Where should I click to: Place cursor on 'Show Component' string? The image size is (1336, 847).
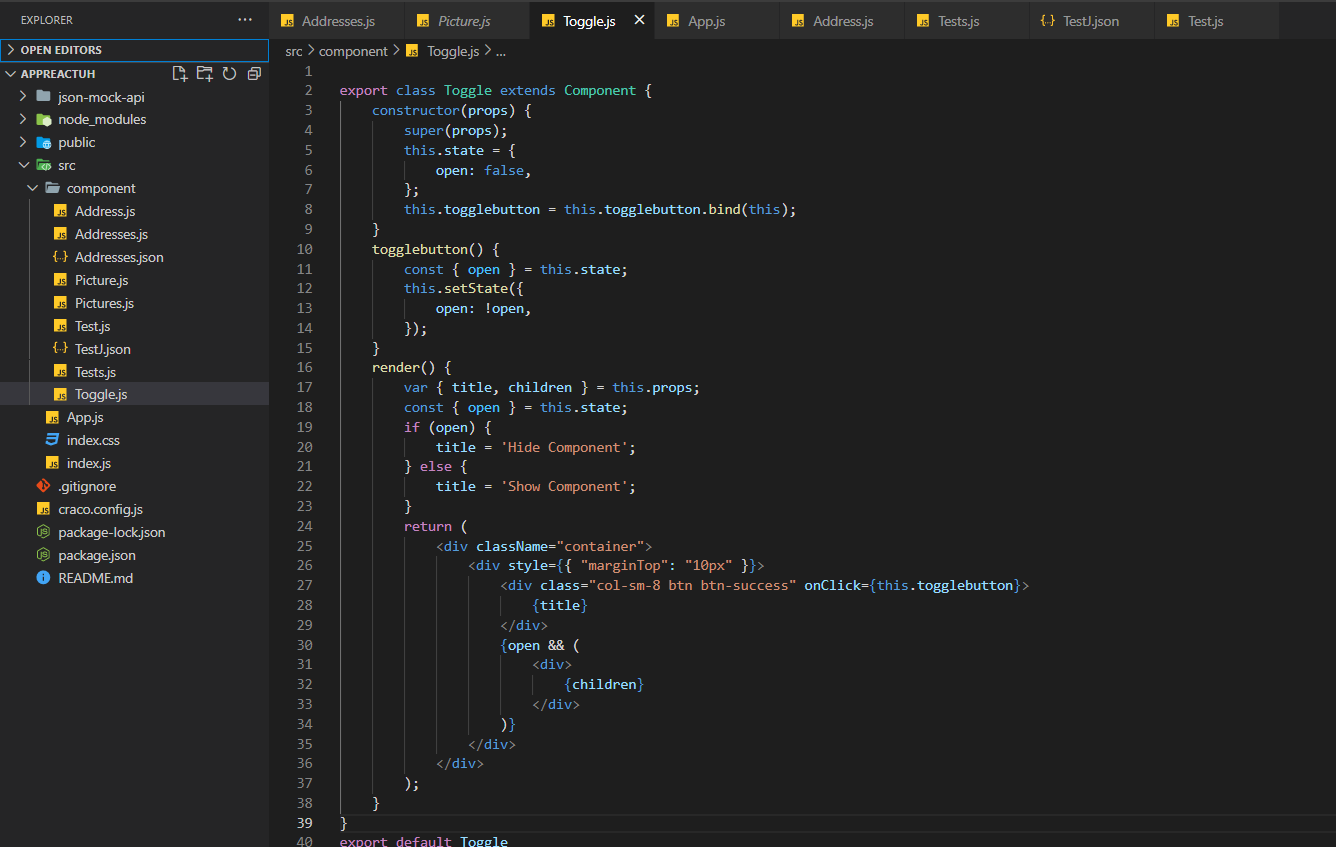[x=567, y=486]
